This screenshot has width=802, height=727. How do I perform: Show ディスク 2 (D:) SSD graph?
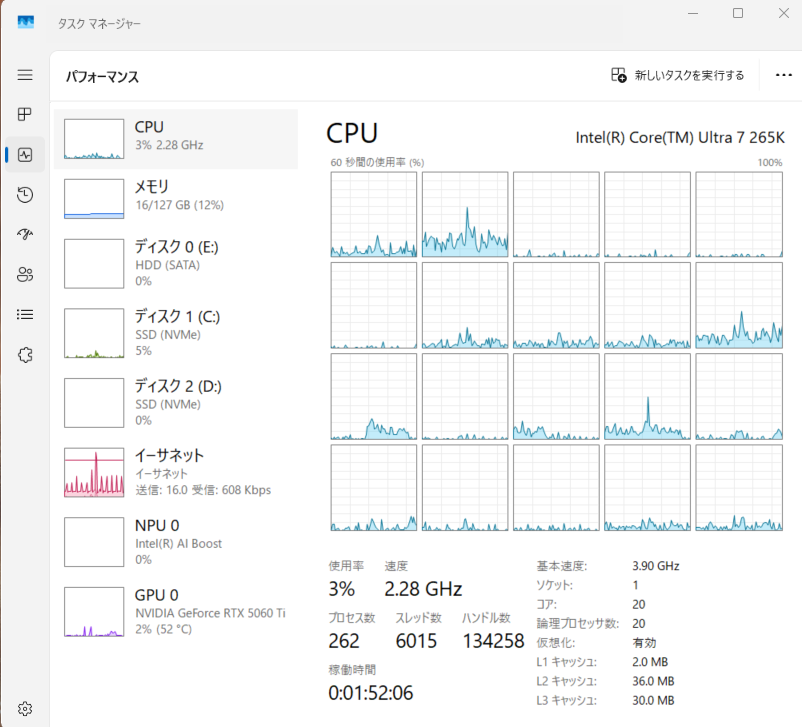click(176, 403)
